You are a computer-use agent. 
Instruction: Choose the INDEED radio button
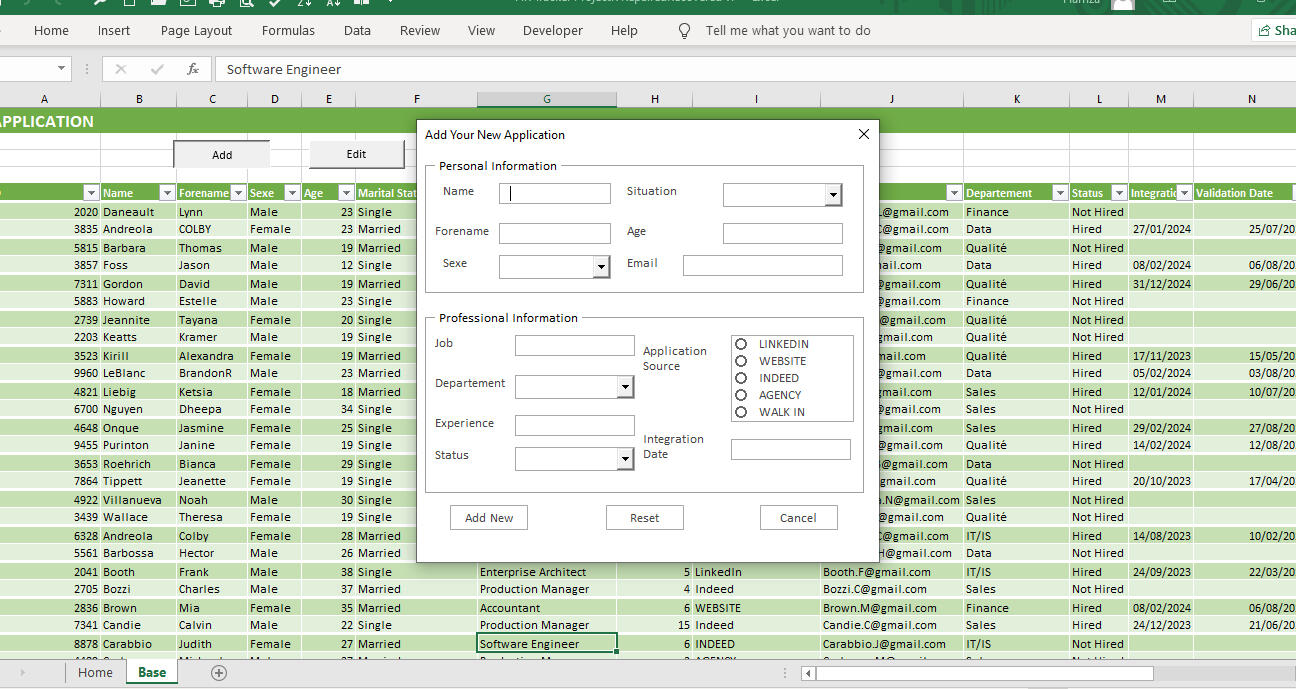[x=741, y=378]
